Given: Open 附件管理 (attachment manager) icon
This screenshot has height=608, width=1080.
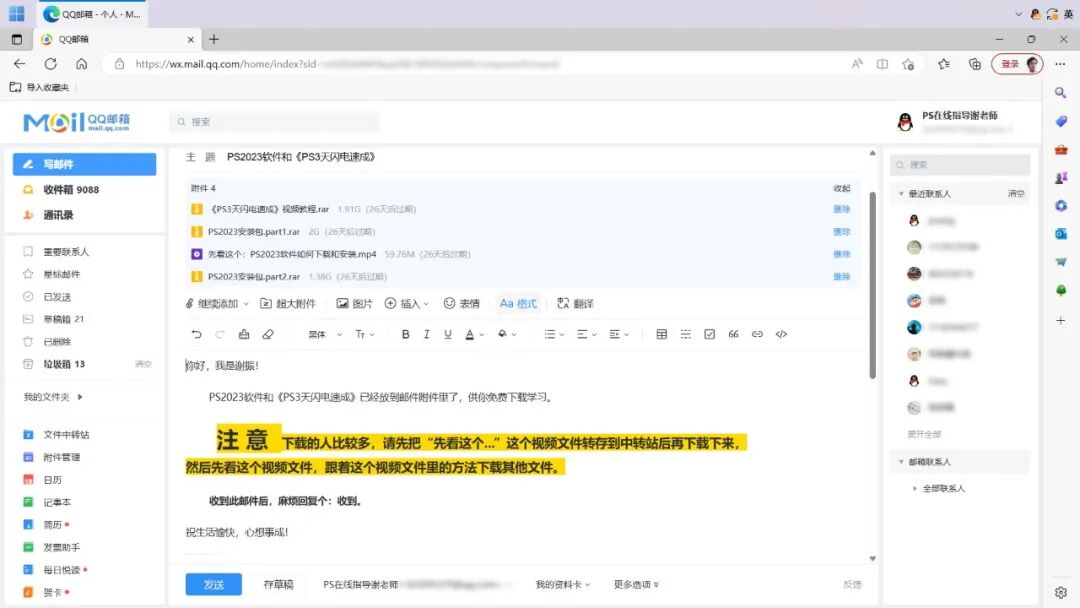Looking at the screenshot, I should coord(27,457).
